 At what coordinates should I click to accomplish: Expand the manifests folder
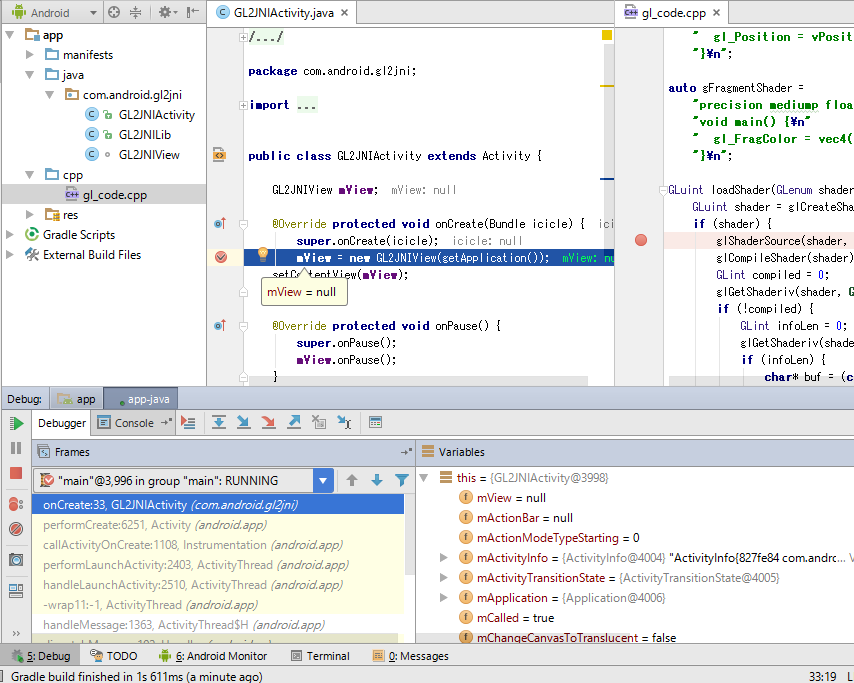(30, 54)
